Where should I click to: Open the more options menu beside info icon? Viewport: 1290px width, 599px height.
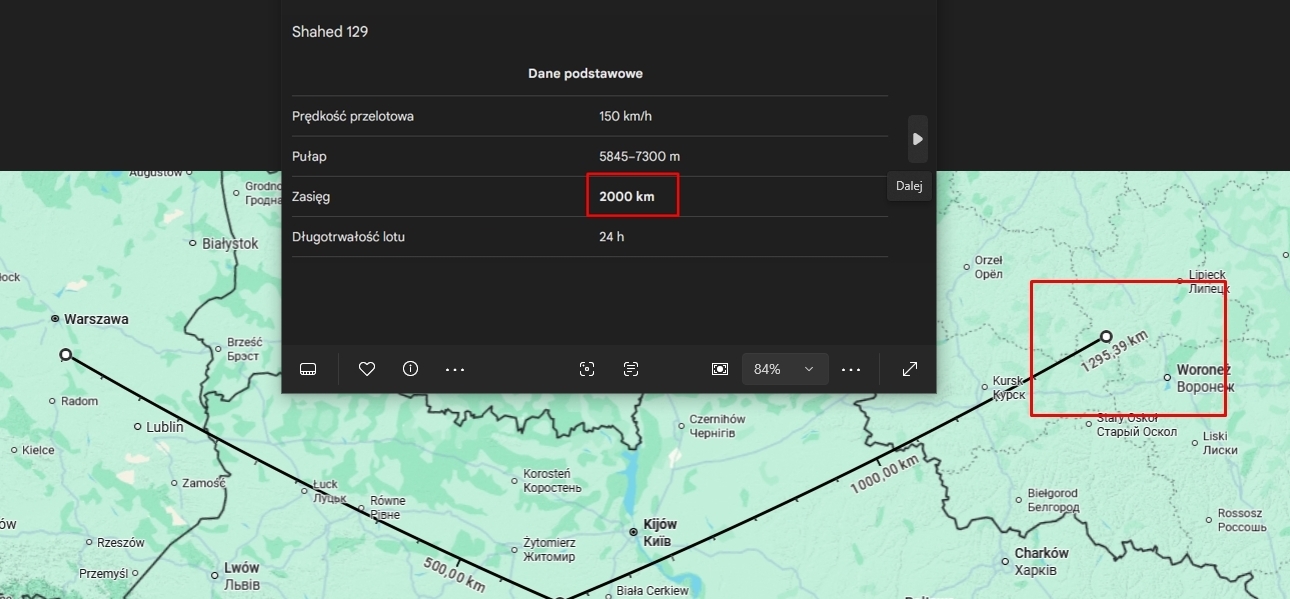[x=455, y=369]
